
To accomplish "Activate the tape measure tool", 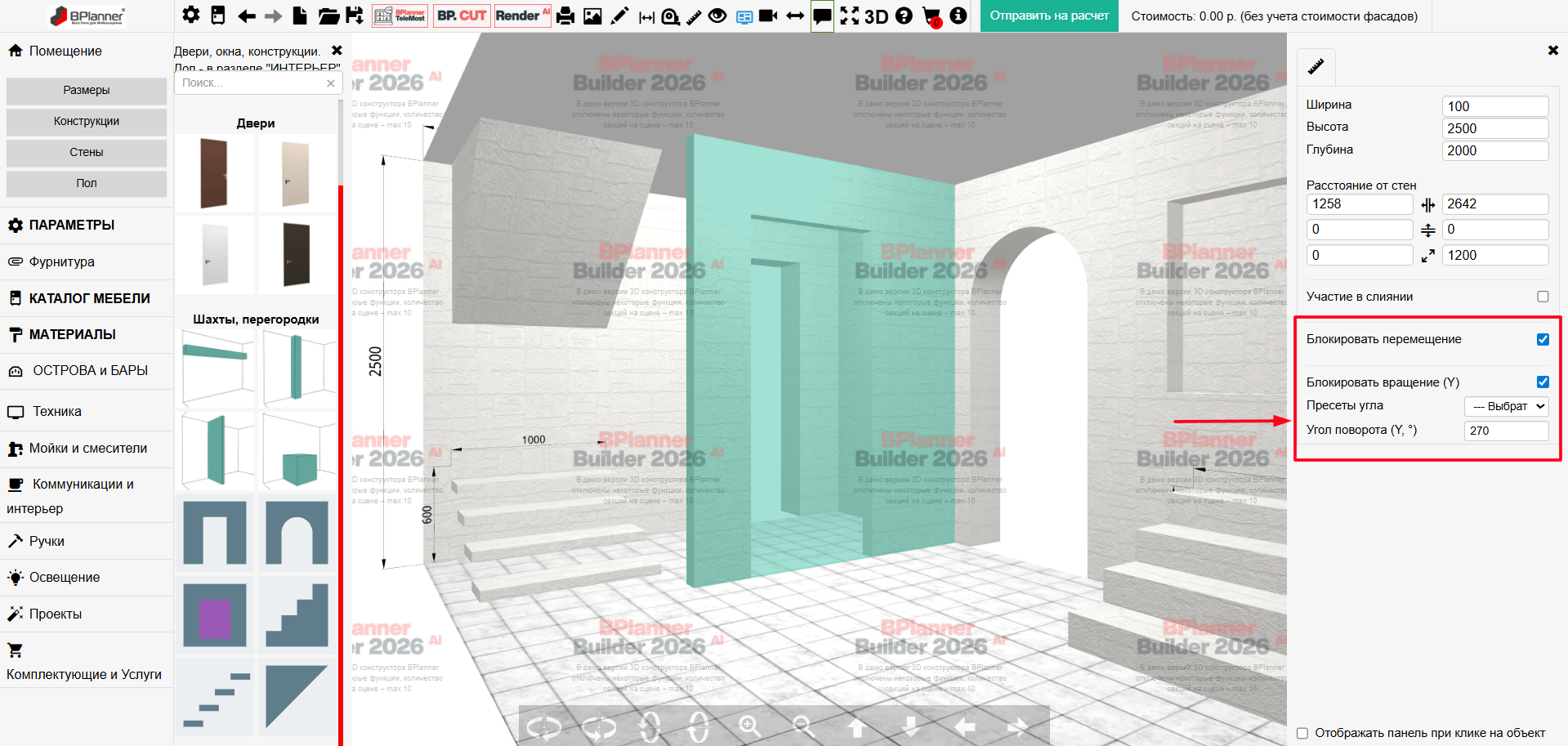I will [x=671, y=16].
